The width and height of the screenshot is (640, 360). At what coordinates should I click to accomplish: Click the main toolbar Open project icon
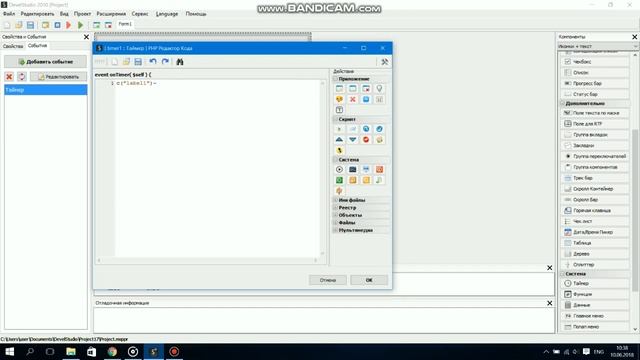point(18,25)
